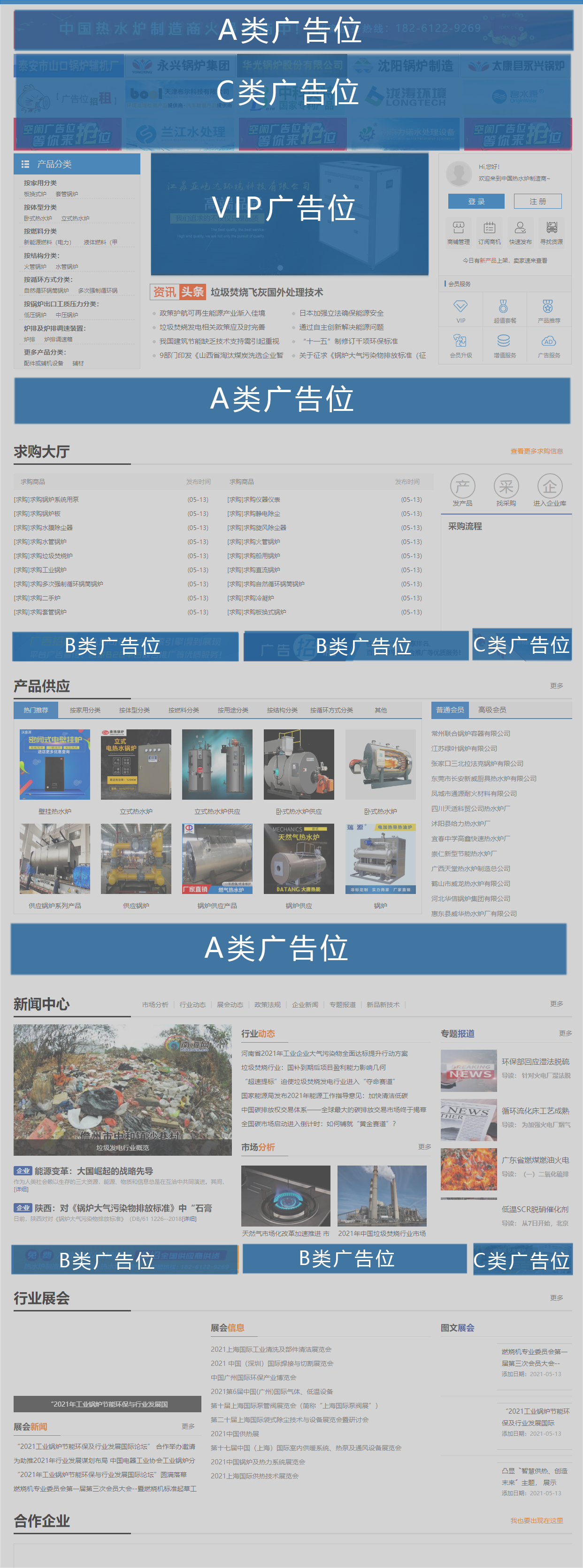Open 常州联合锅炉容器有限公司 company link

470,734
